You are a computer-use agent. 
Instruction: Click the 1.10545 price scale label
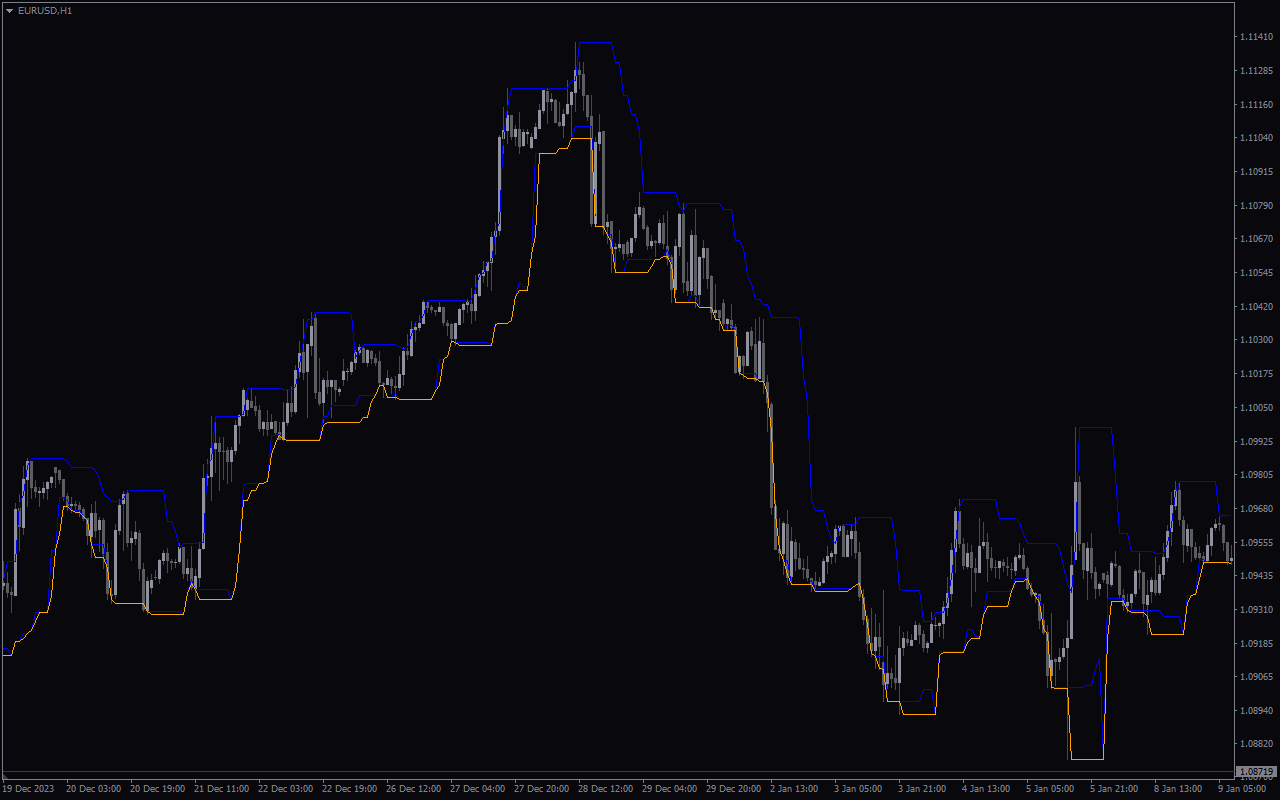(1256, 273)
